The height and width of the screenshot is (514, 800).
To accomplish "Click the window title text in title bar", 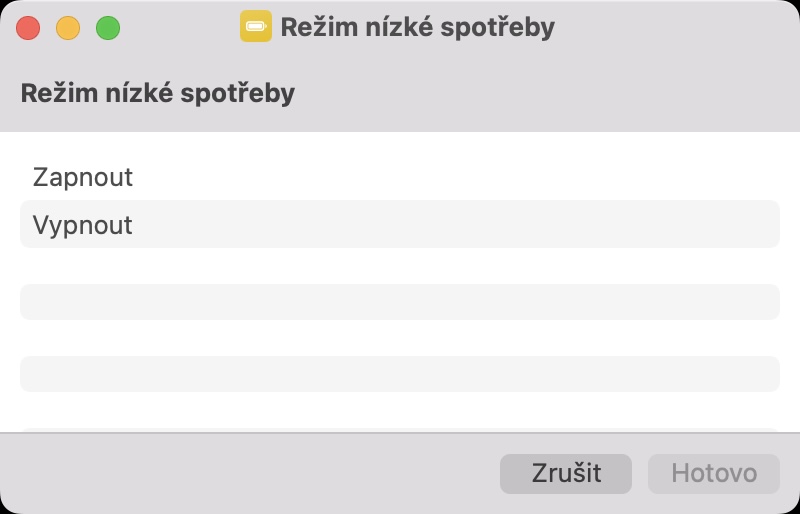I will [417, 27].
